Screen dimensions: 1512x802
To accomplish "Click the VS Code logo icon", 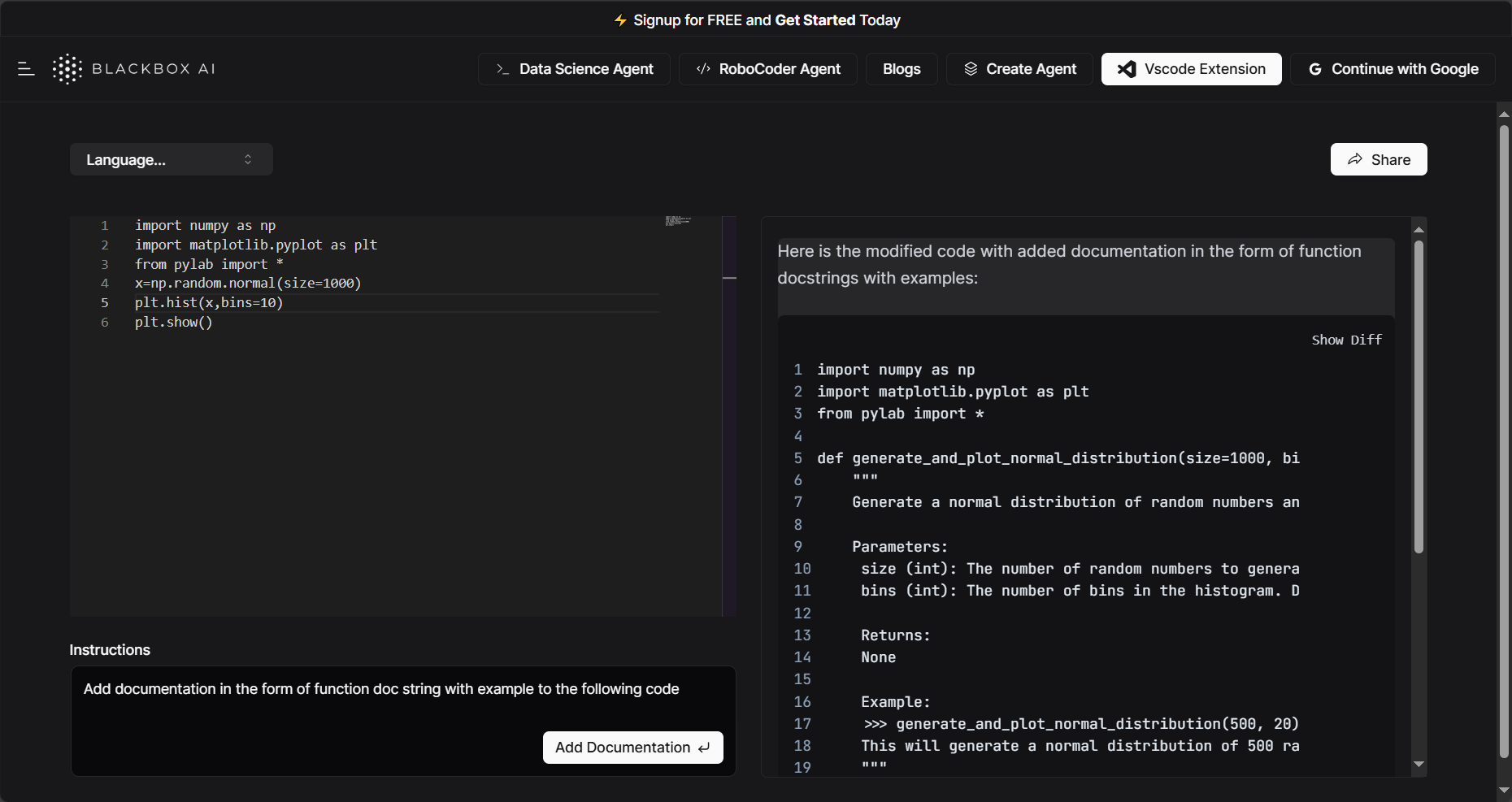I will [x=1127, y=69].
